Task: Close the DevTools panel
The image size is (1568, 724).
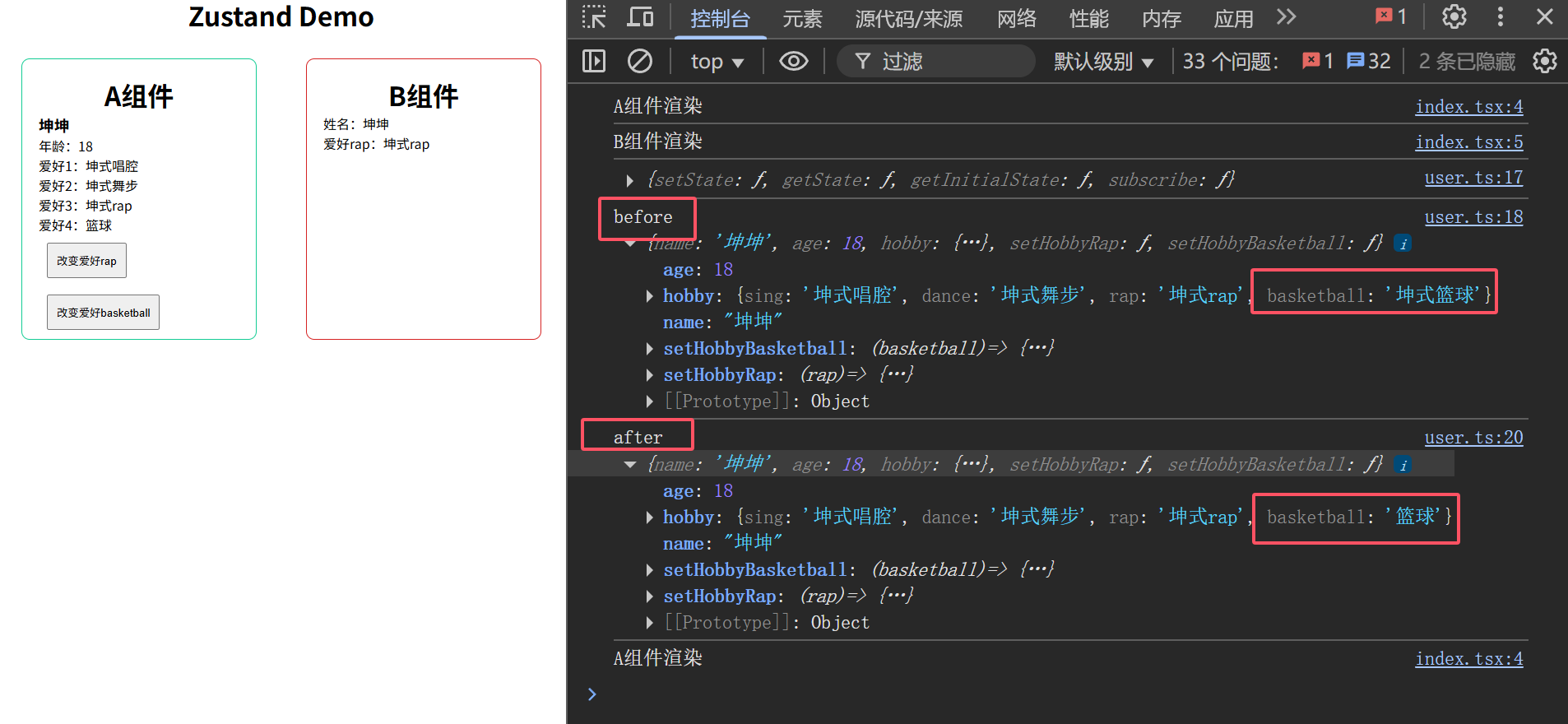Action: point(1545,17)
